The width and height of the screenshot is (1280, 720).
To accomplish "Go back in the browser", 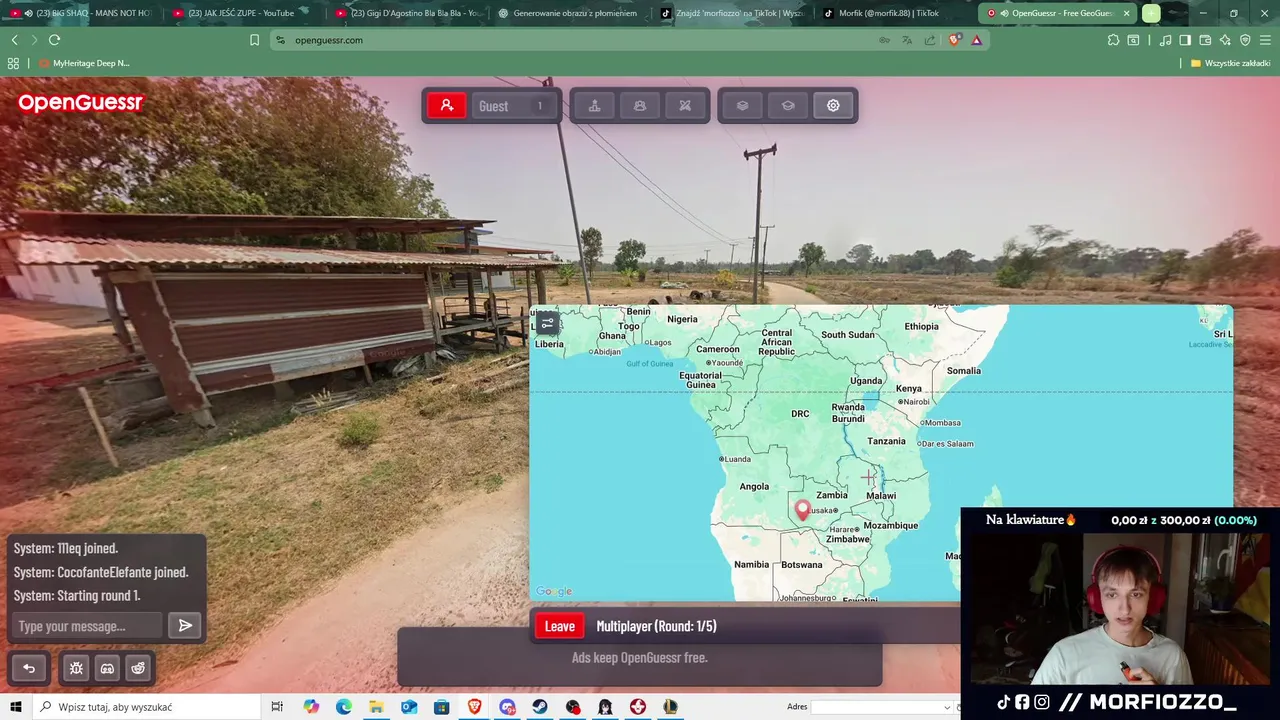I will (14, 40).
